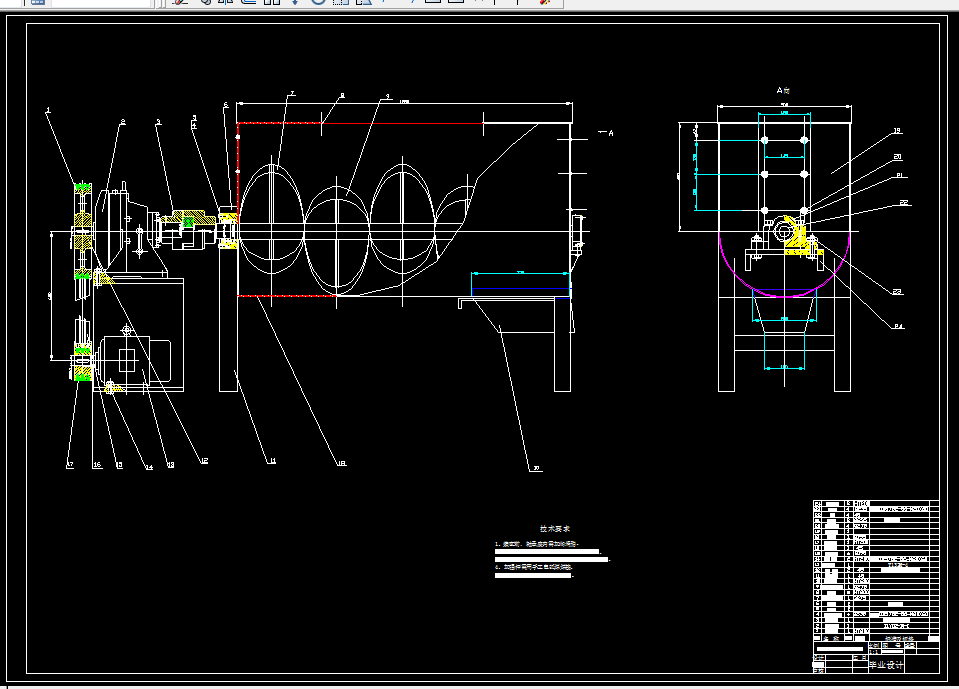The width and height of the screenshot is (959, 689).
Task: Select part callout number 7
Action: [292, 94]
